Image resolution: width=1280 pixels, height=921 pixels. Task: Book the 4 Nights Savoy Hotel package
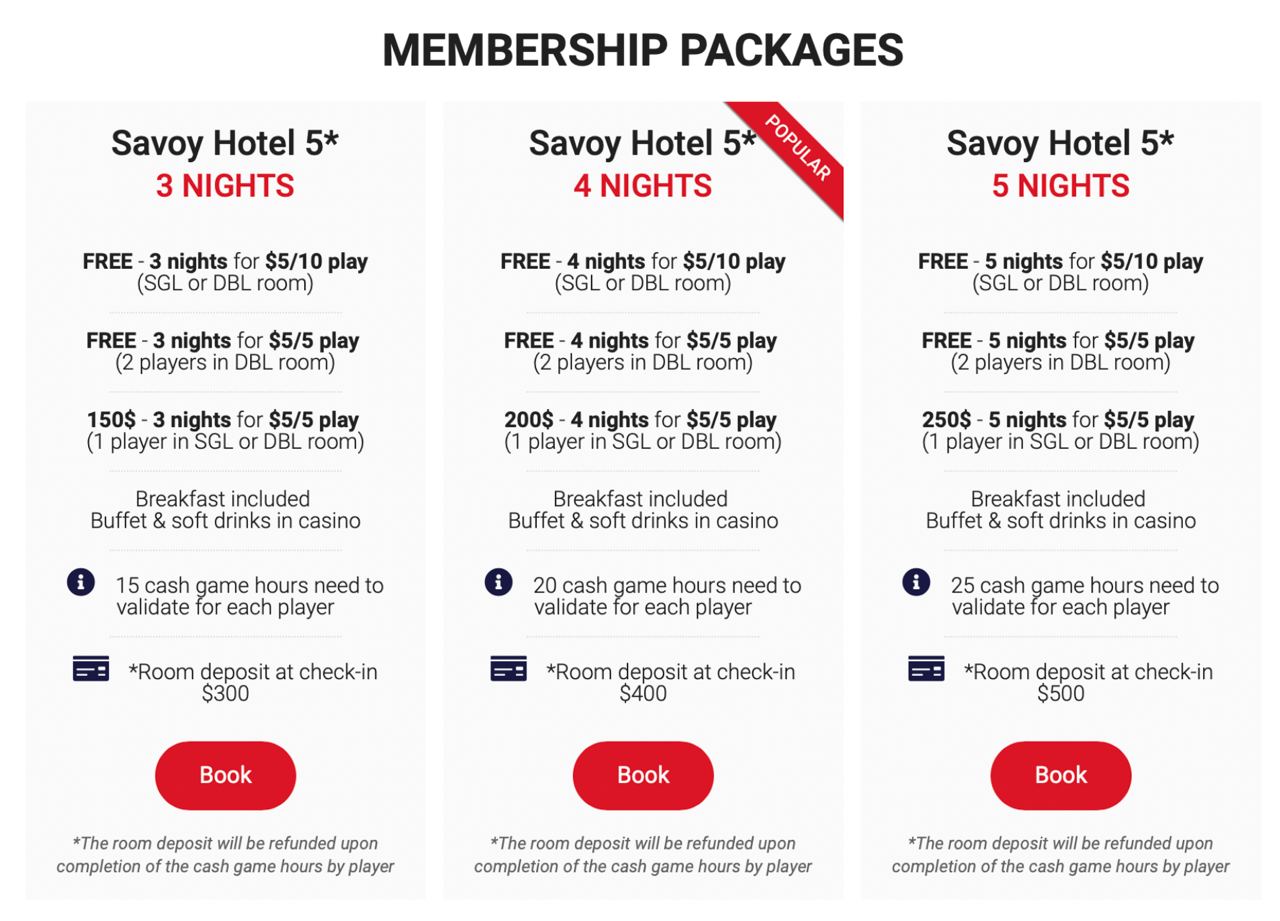coord(643,775)
